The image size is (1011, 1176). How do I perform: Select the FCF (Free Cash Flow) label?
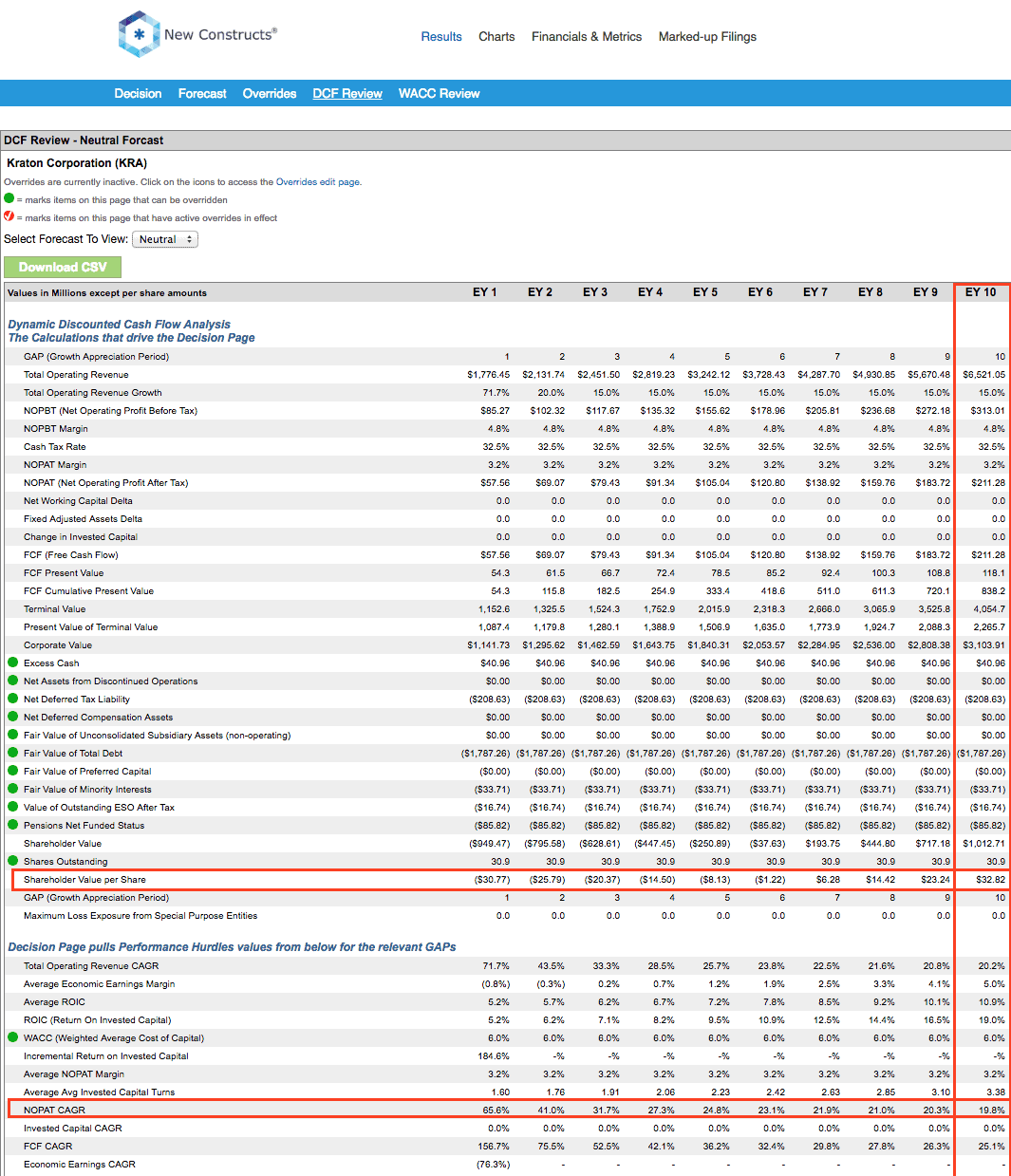pos(71,555)
